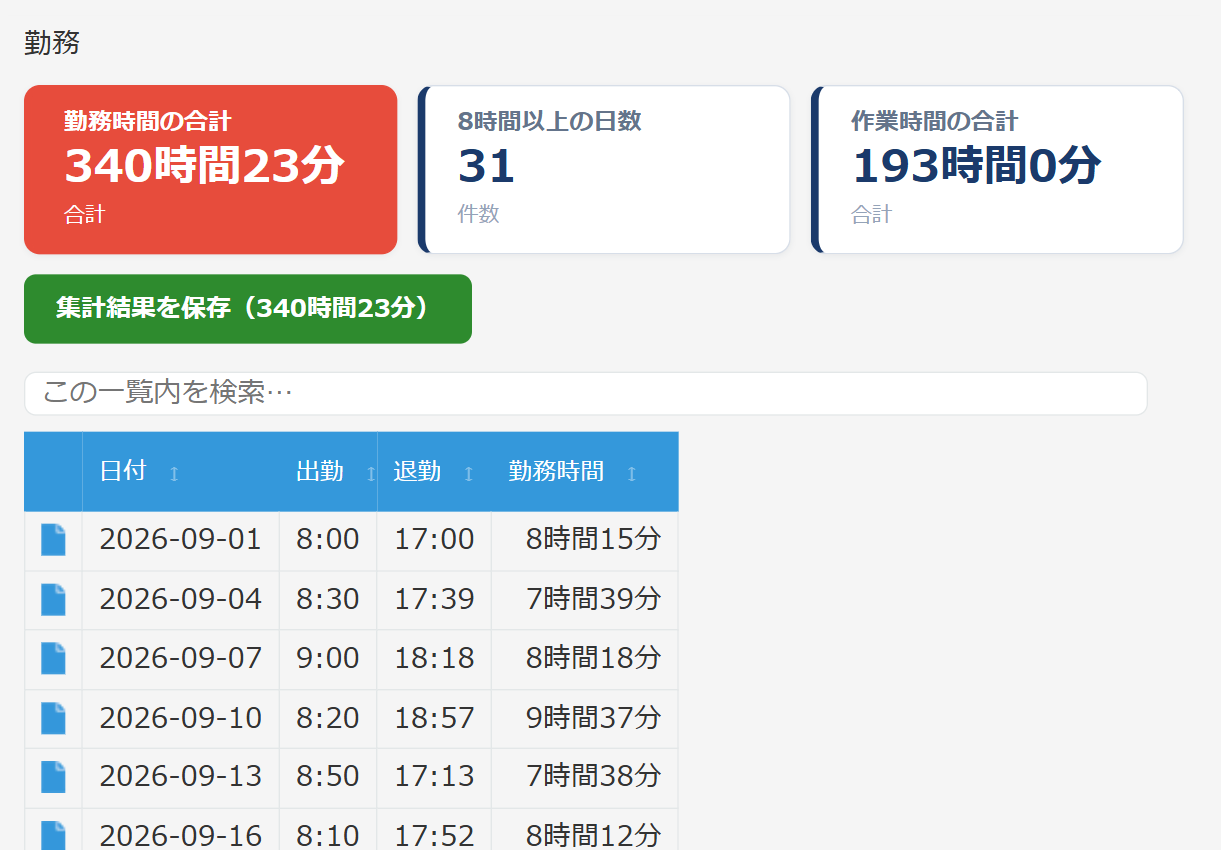Sort table by 日付 column sort arrow
The width and height of the screenshot is (1221, 850).
(174, 473)
